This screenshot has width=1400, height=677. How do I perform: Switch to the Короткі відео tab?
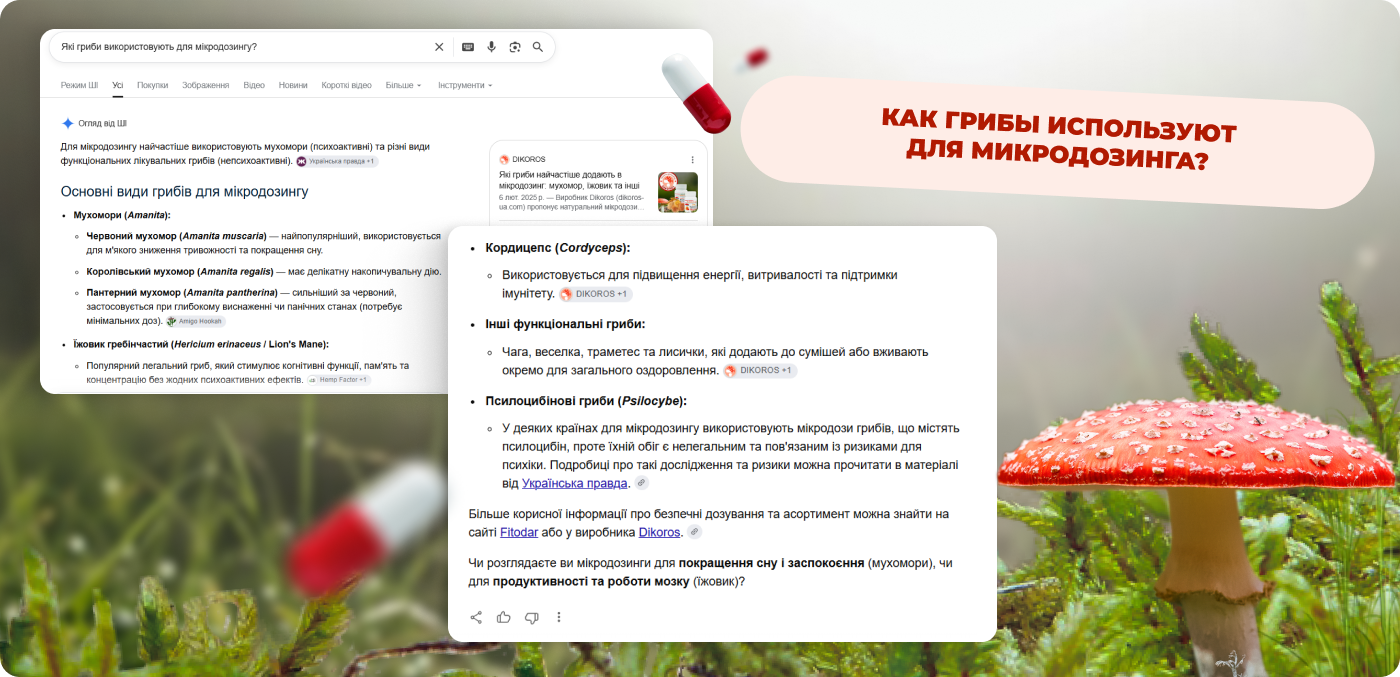pyautogui.click(x=346, y=85)
